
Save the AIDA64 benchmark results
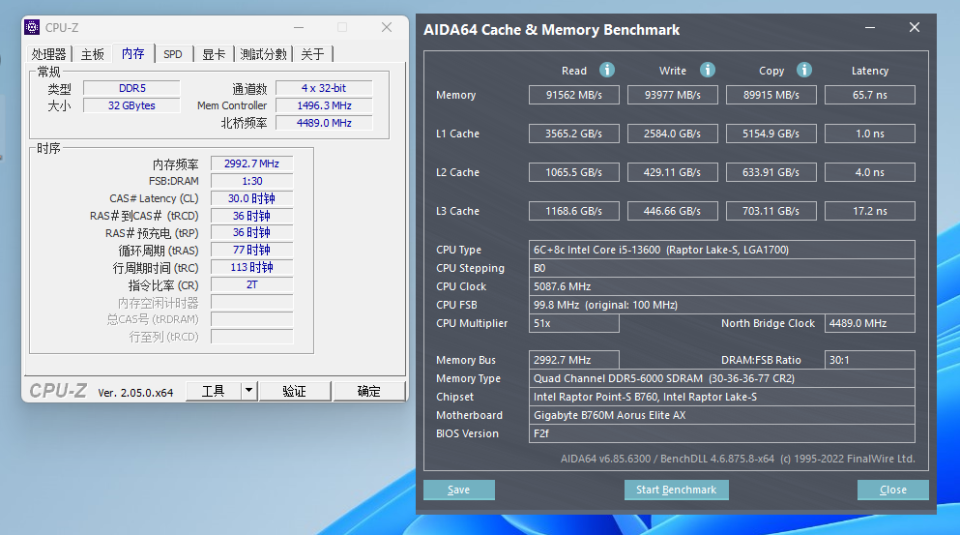point(459,490)
